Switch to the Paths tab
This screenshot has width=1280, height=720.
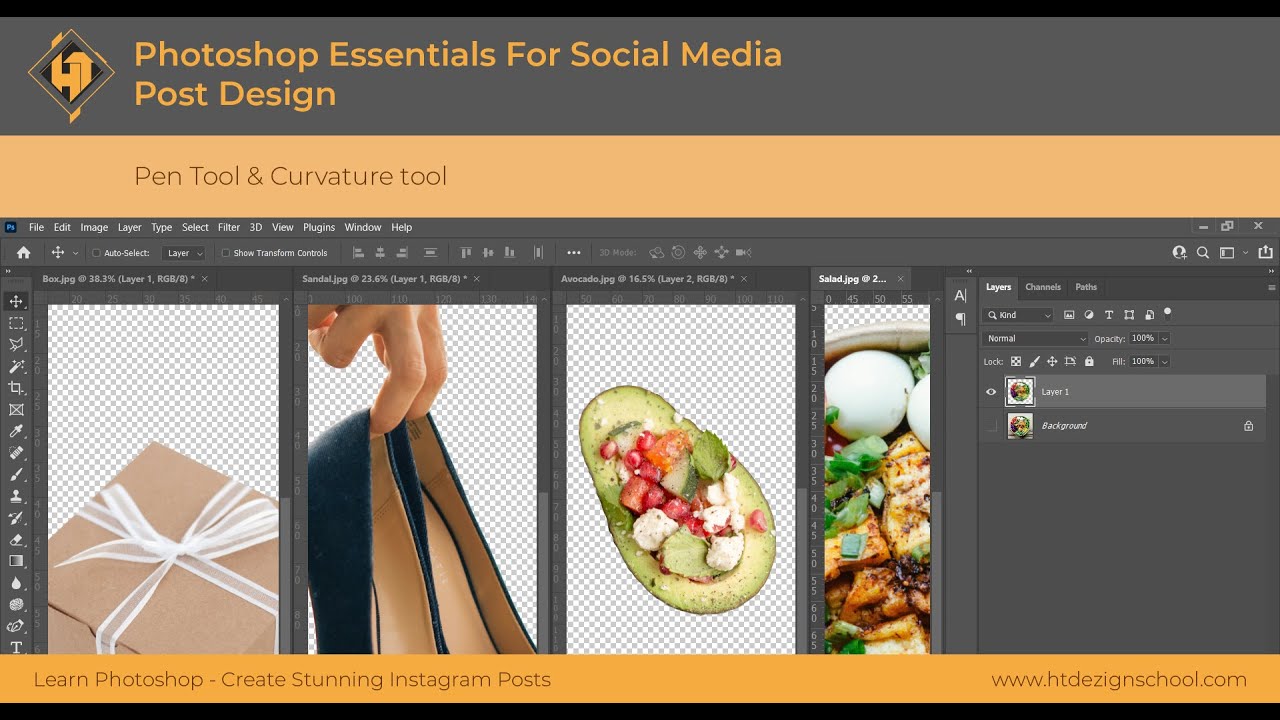[x=1086, y=287]
